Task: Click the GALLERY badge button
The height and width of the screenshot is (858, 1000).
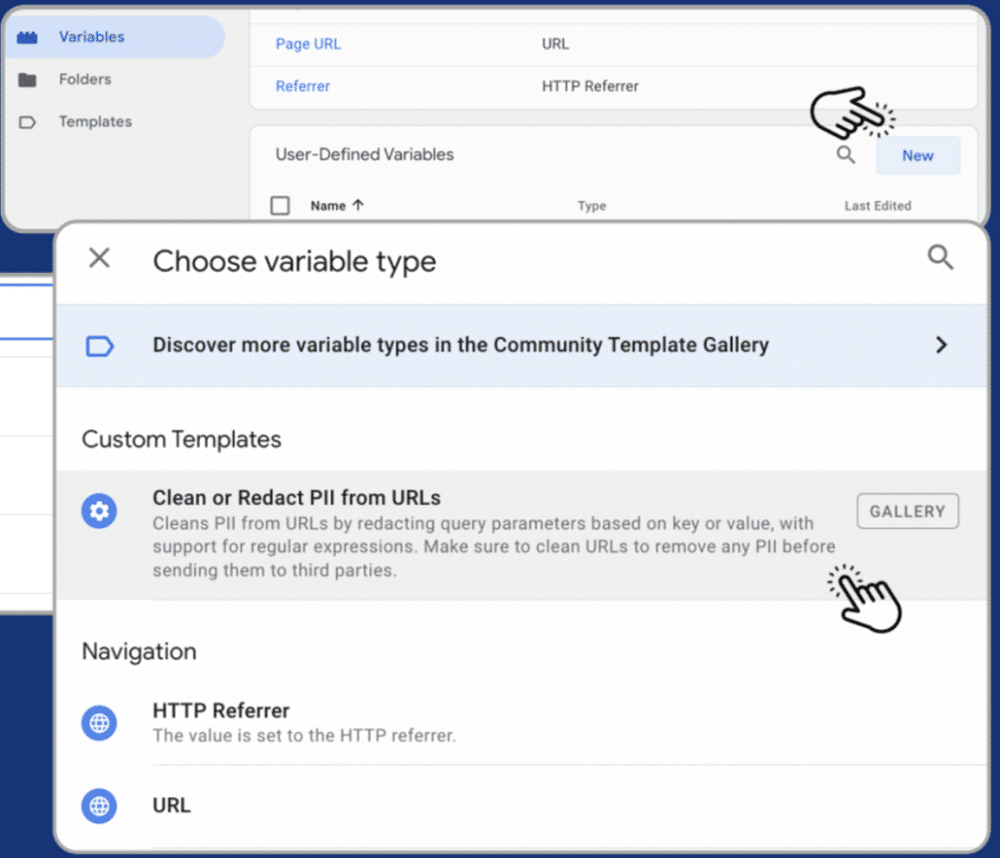Action: [908, 511]
